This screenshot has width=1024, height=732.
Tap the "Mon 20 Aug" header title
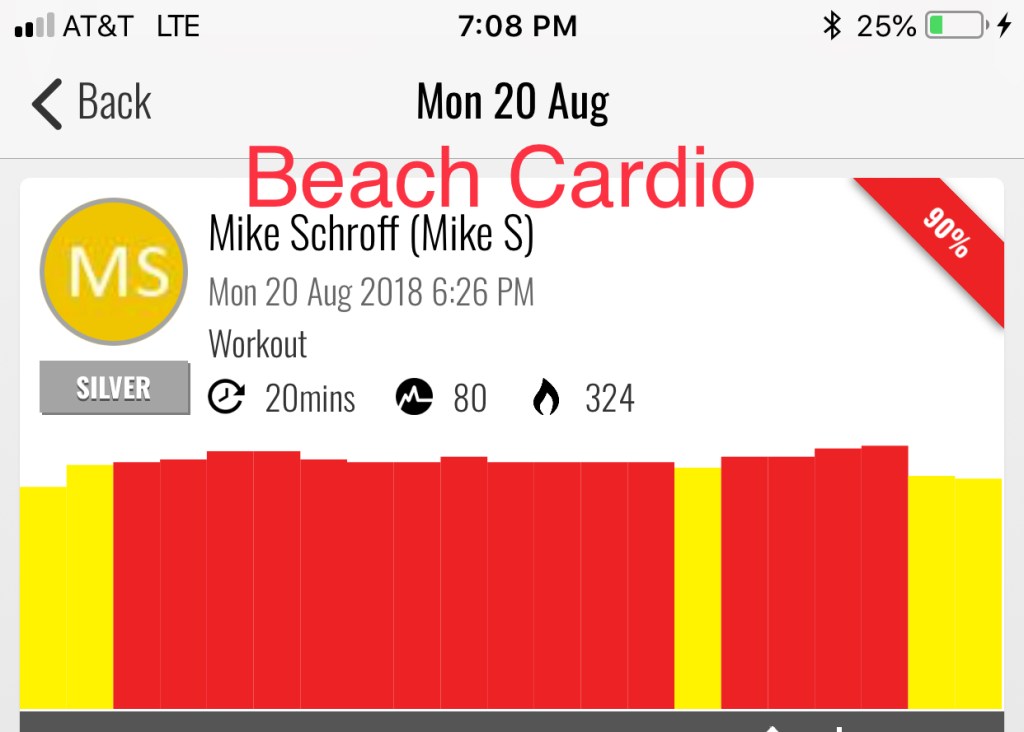click(512, 102)
